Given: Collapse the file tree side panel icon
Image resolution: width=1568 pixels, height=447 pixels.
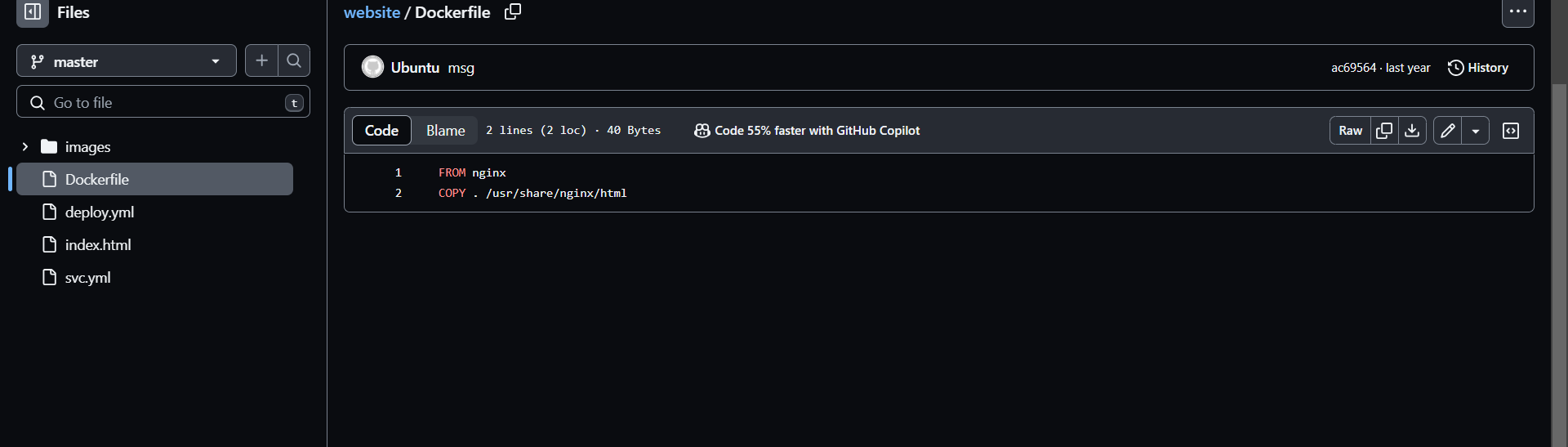Looking at the screenshot, I should pos(33,12).
